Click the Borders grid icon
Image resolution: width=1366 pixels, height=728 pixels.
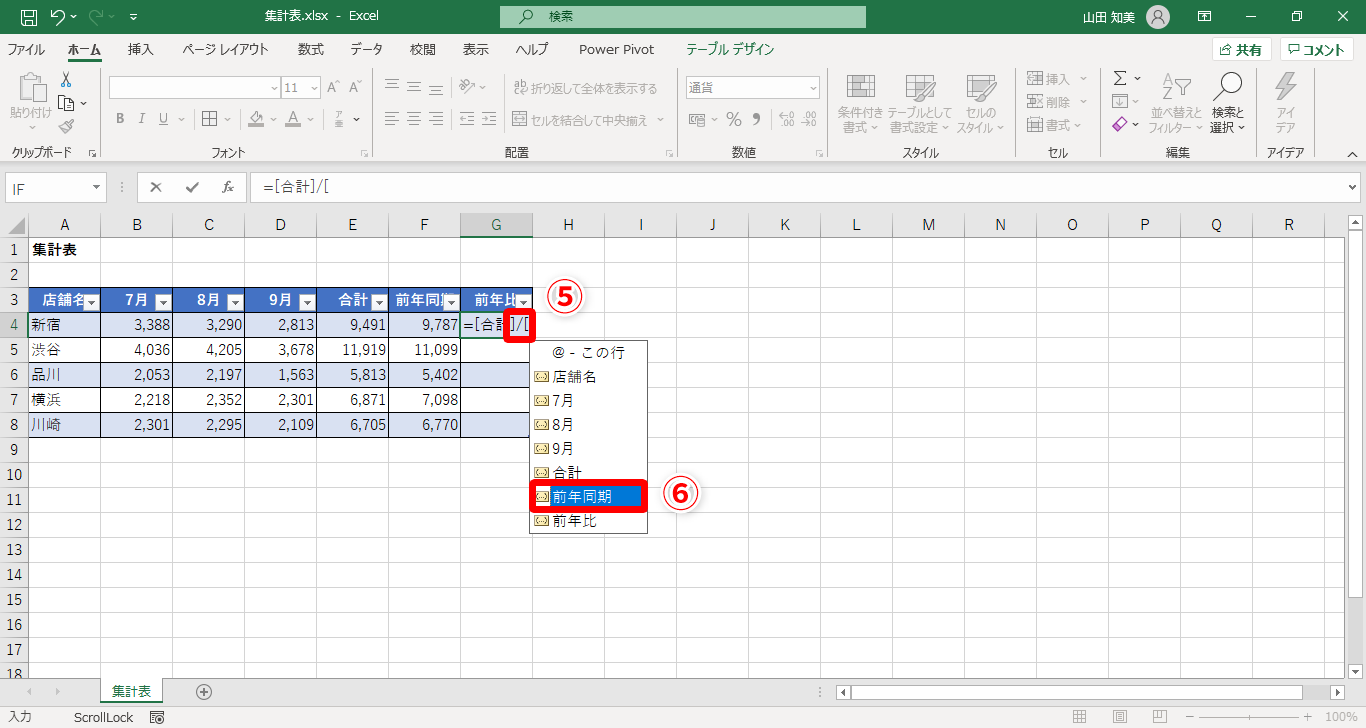[x=209, y=119]
